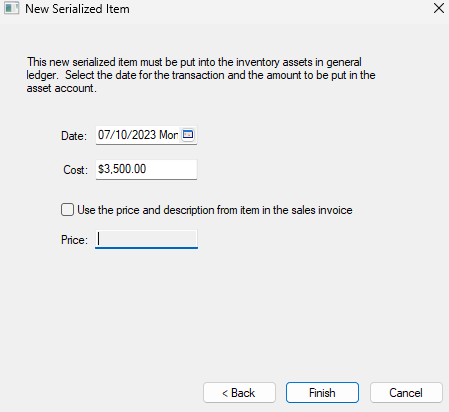
Task: Open the calendar picker in Date field
Action: [188, 135]
